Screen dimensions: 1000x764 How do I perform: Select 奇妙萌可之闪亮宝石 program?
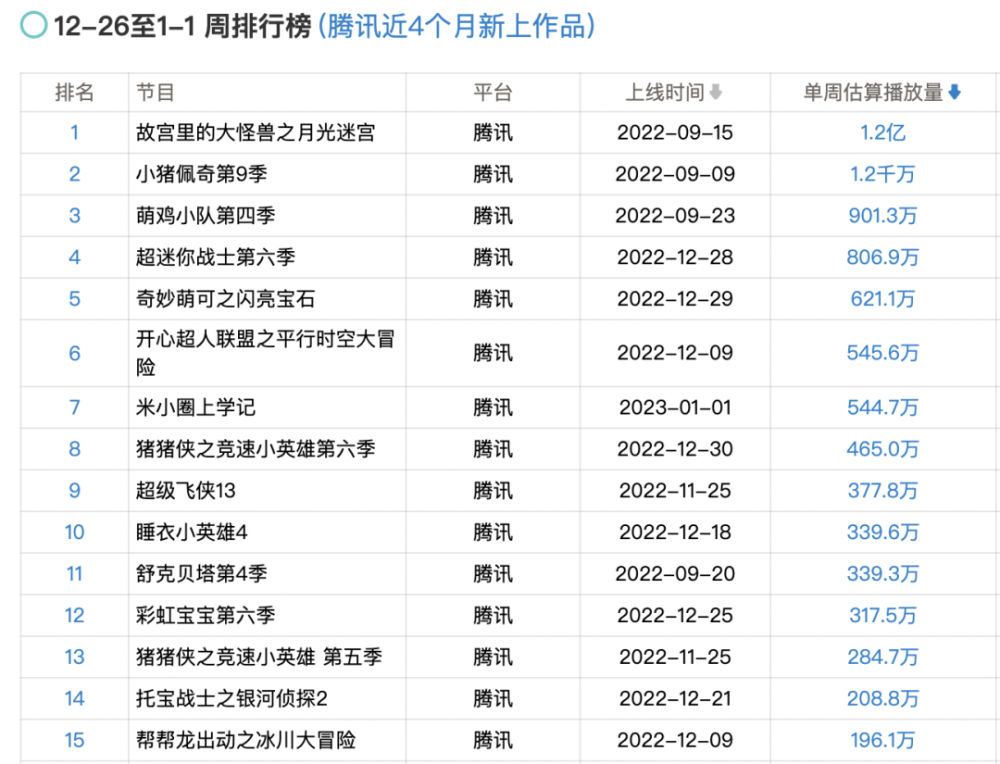point(226,298)
